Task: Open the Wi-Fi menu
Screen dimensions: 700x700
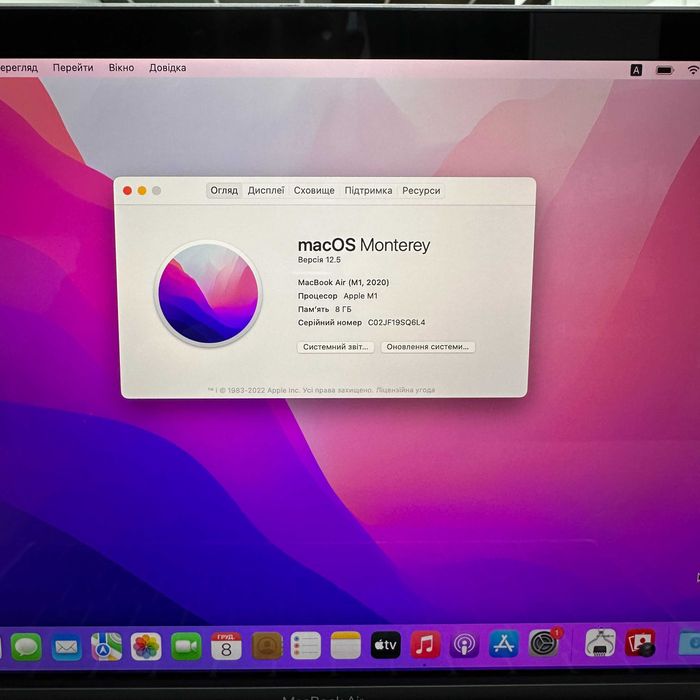Action: coord(693,70)
